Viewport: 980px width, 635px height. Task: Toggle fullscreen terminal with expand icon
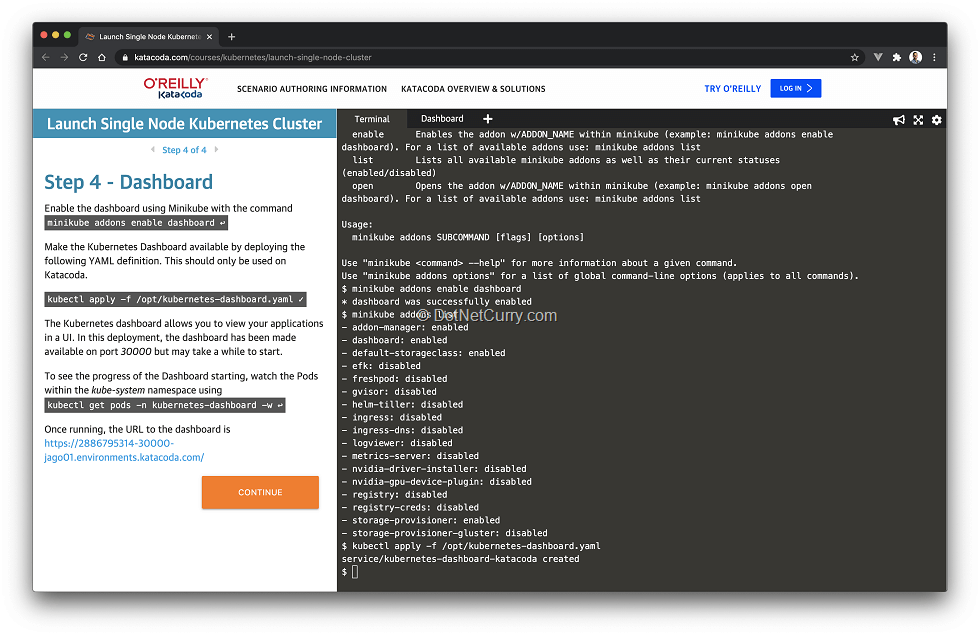pos(918,120)
